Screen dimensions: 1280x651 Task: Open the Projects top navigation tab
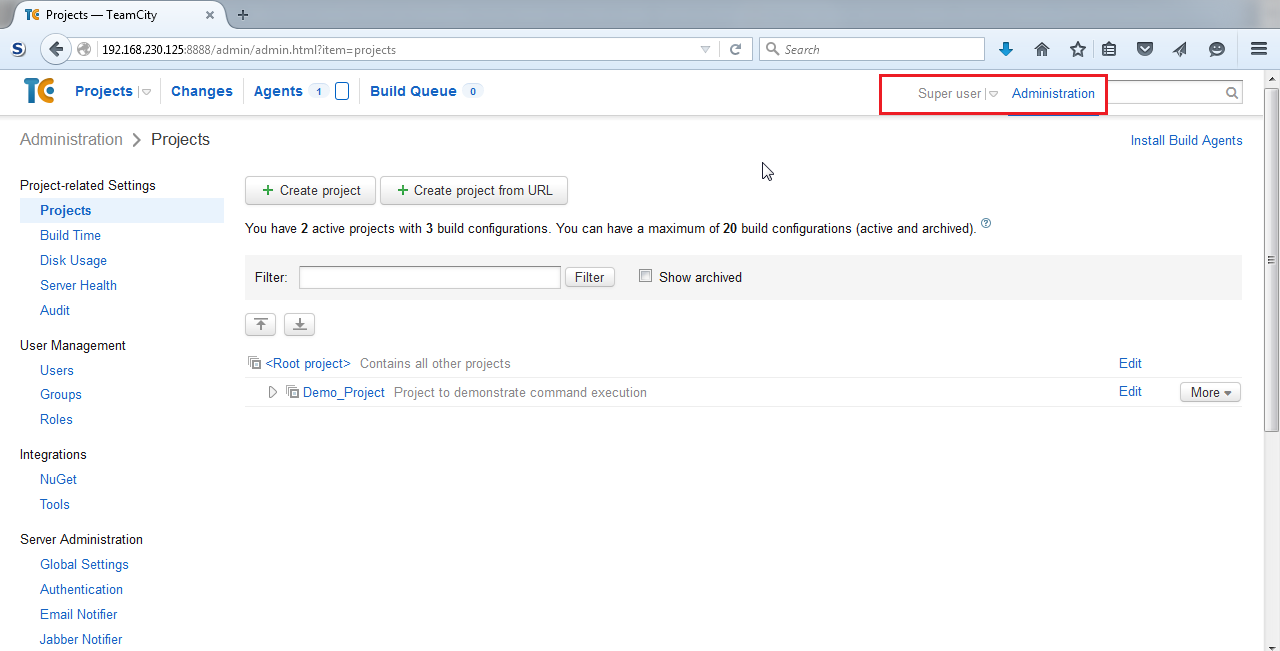104,91
